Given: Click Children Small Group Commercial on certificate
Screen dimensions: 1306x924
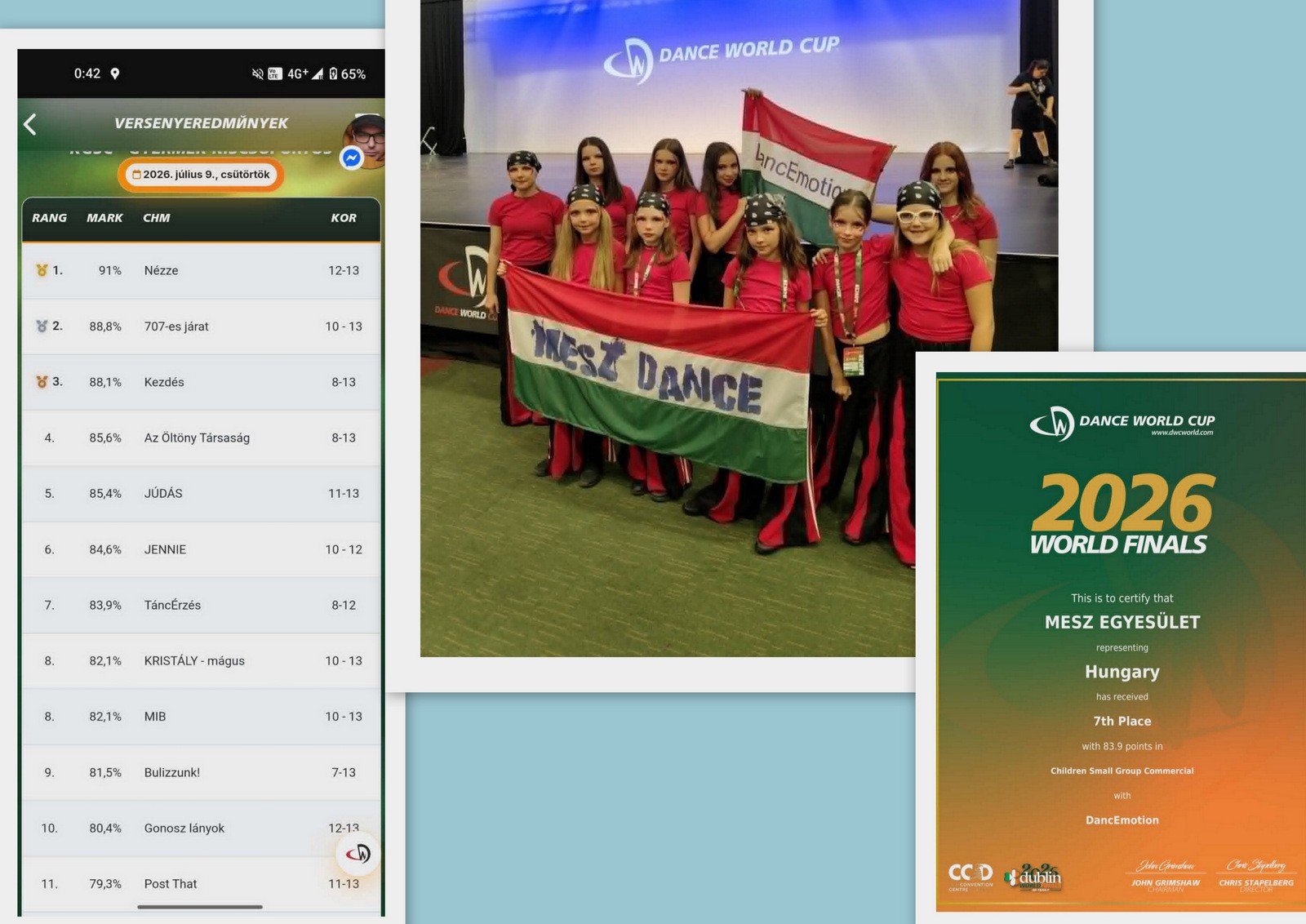Looking at the screenshot, I should coord(1122,771).
